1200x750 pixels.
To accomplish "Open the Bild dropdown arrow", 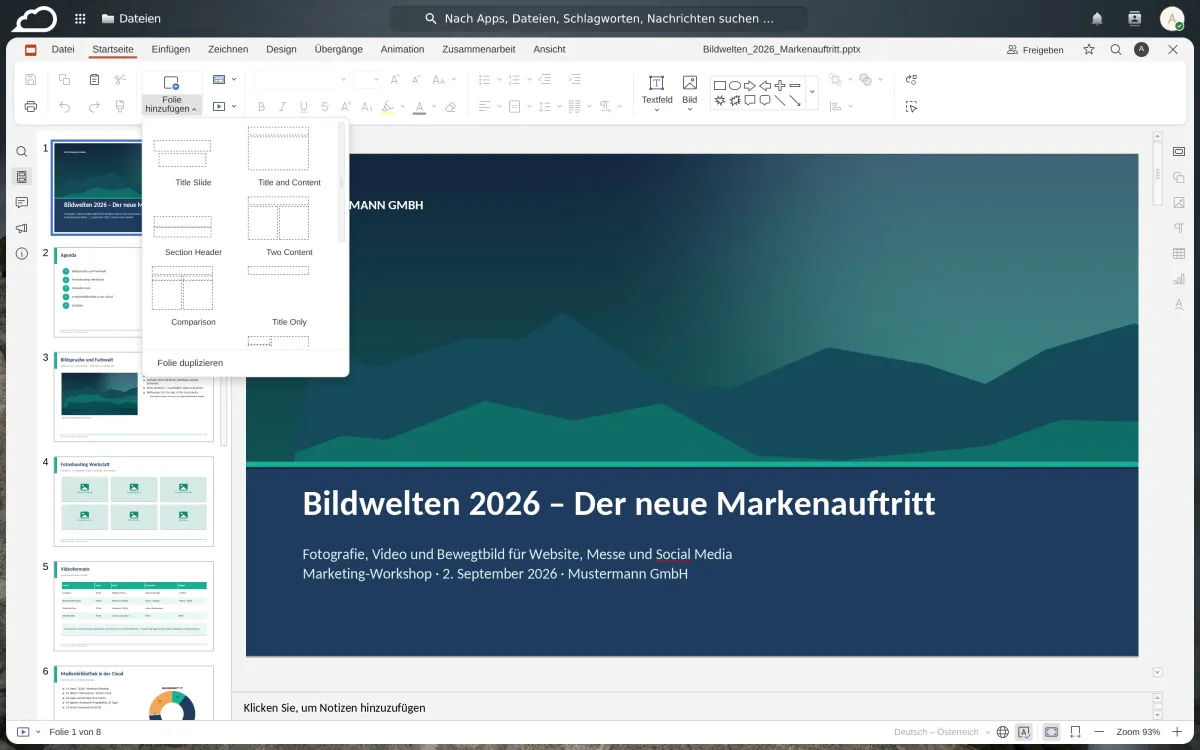I will 690,109.
